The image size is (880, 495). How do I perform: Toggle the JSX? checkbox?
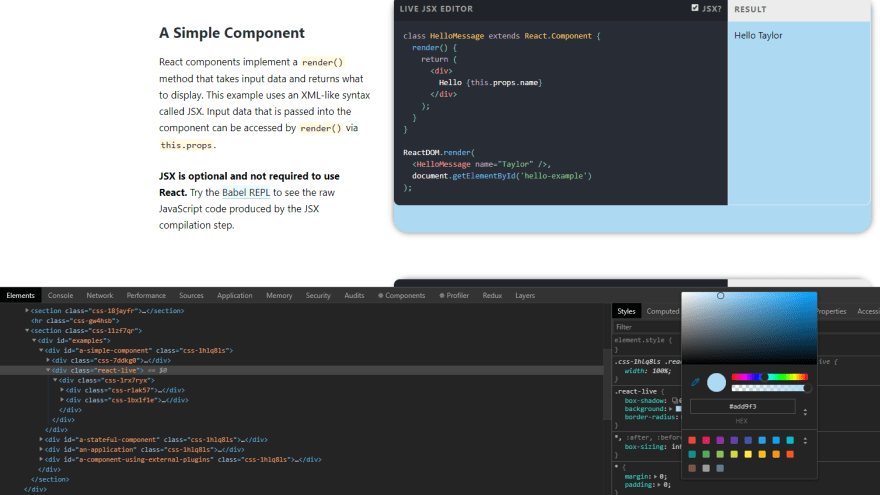click(695, 8)
